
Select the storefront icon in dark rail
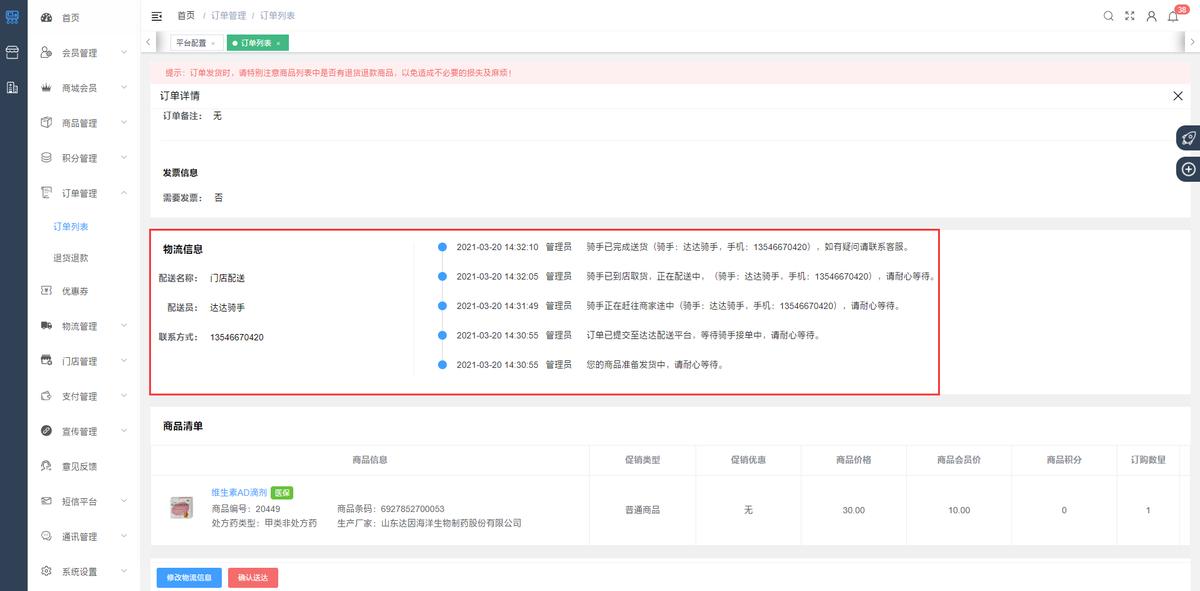pyautogui.click(x=13, y=52)
